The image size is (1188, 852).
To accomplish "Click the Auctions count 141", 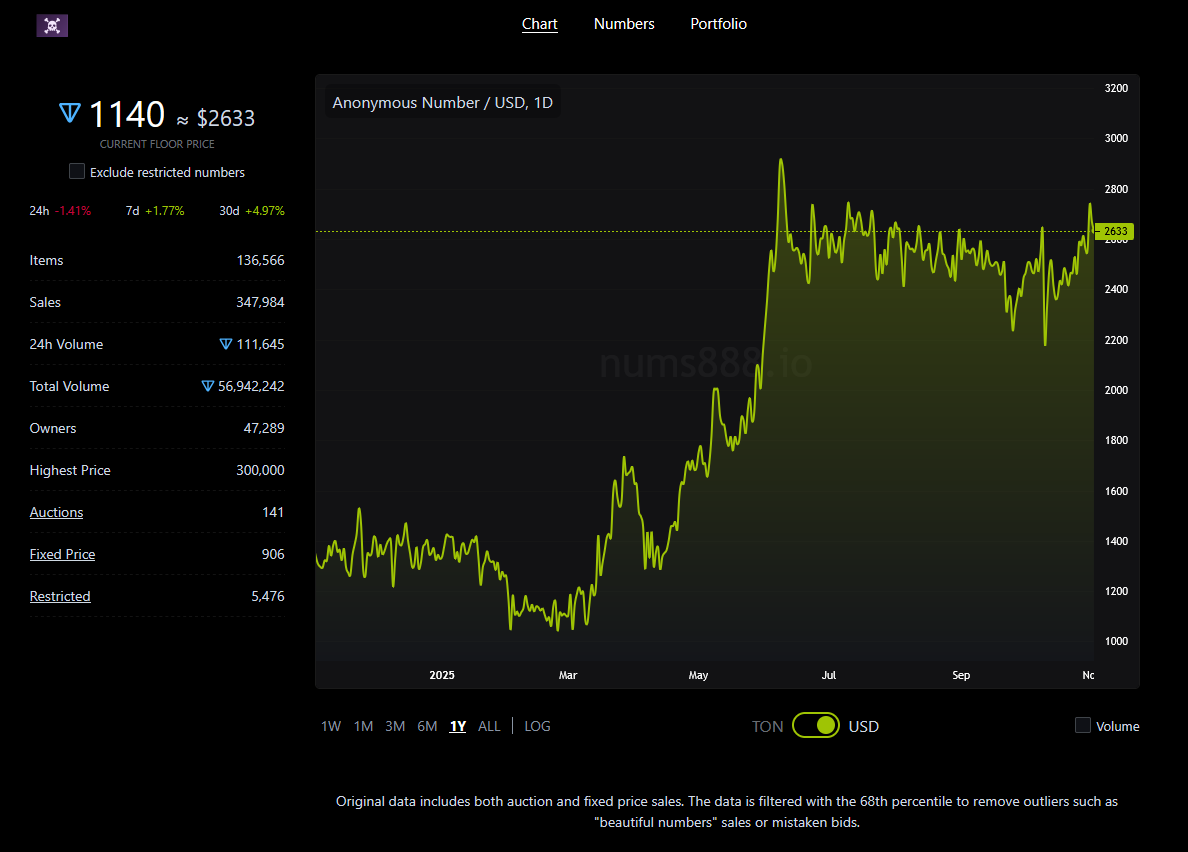I will pos(273,513).
